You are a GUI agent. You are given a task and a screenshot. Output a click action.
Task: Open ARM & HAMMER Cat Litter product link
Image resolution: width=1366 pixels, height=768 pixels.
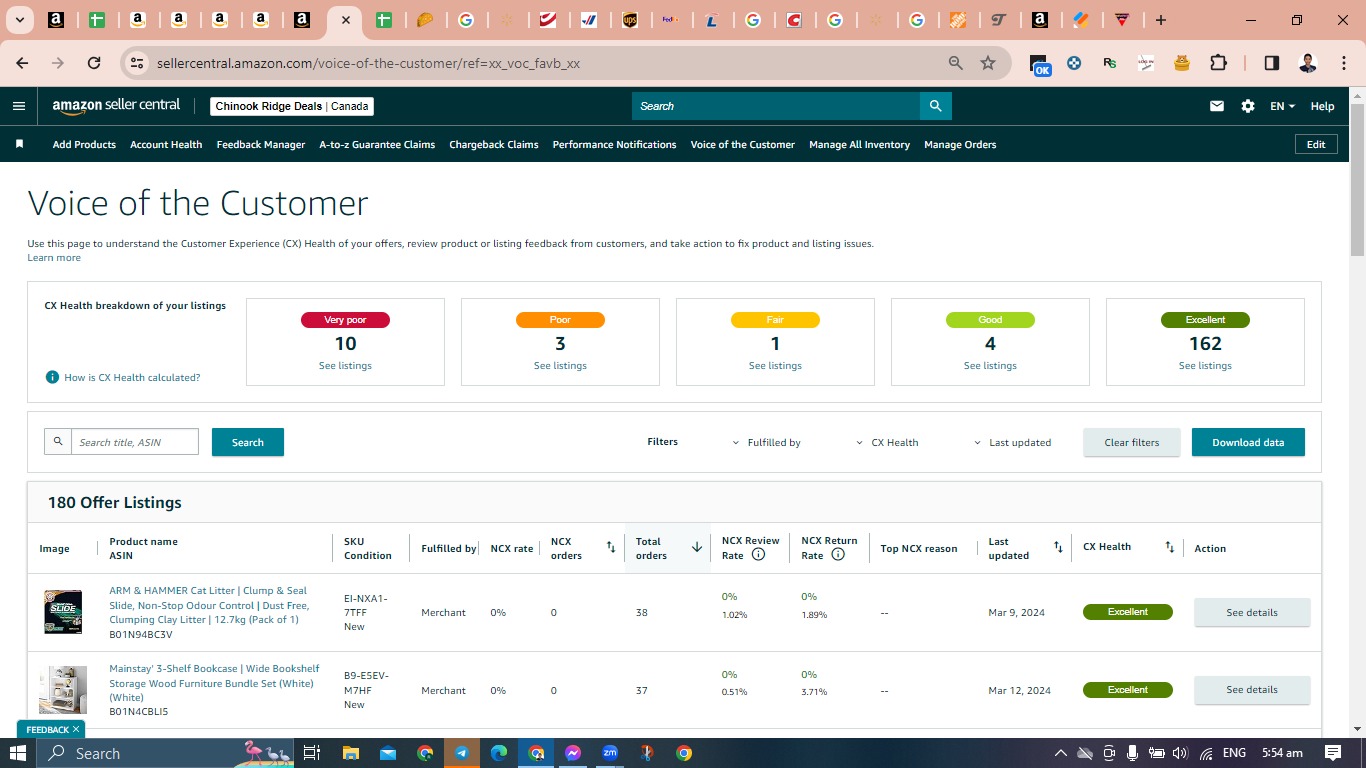click(209, 605)
